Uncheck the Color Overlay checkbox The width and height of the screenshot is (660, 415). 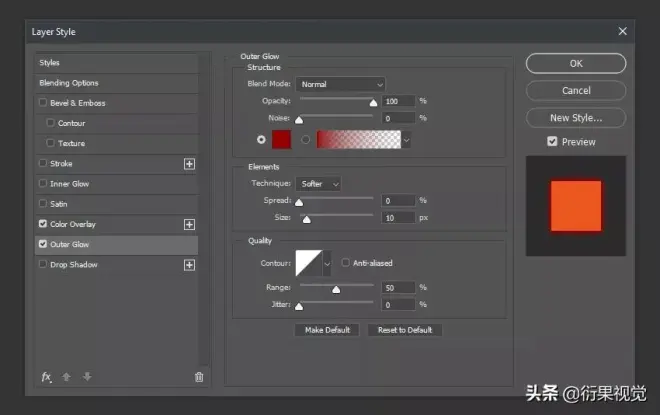pos(43,223)
